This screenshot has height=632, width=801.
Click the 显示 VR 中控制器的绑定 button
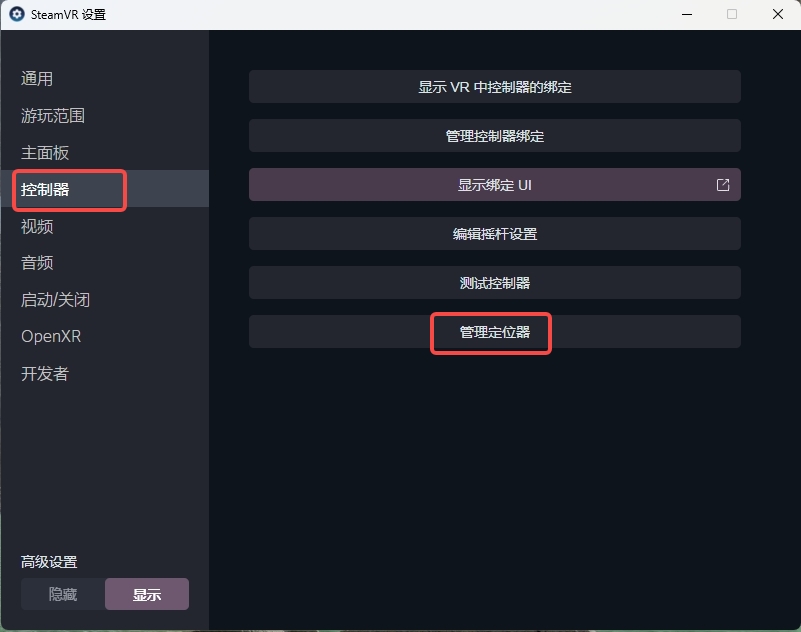point(494,87)
